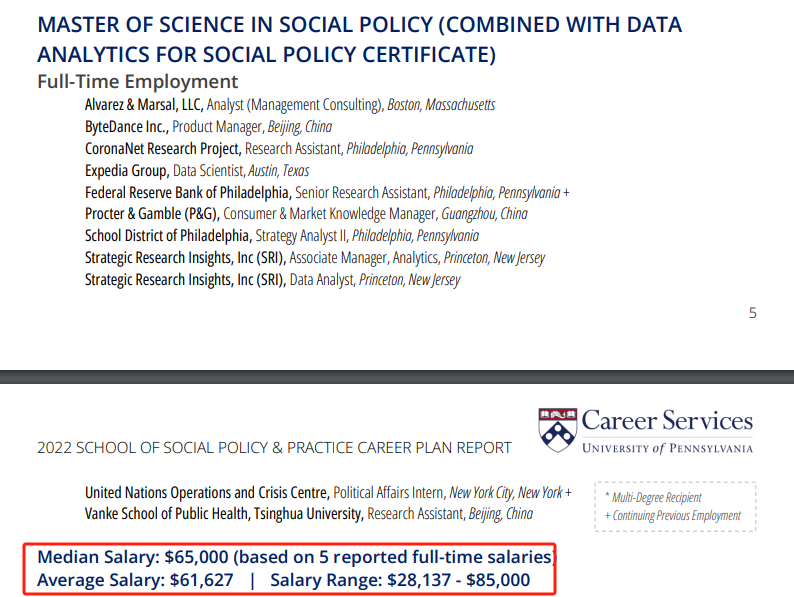Select the ByteDance Inc. Product Manager line
The image size is (794, 597).
[208, 127]
